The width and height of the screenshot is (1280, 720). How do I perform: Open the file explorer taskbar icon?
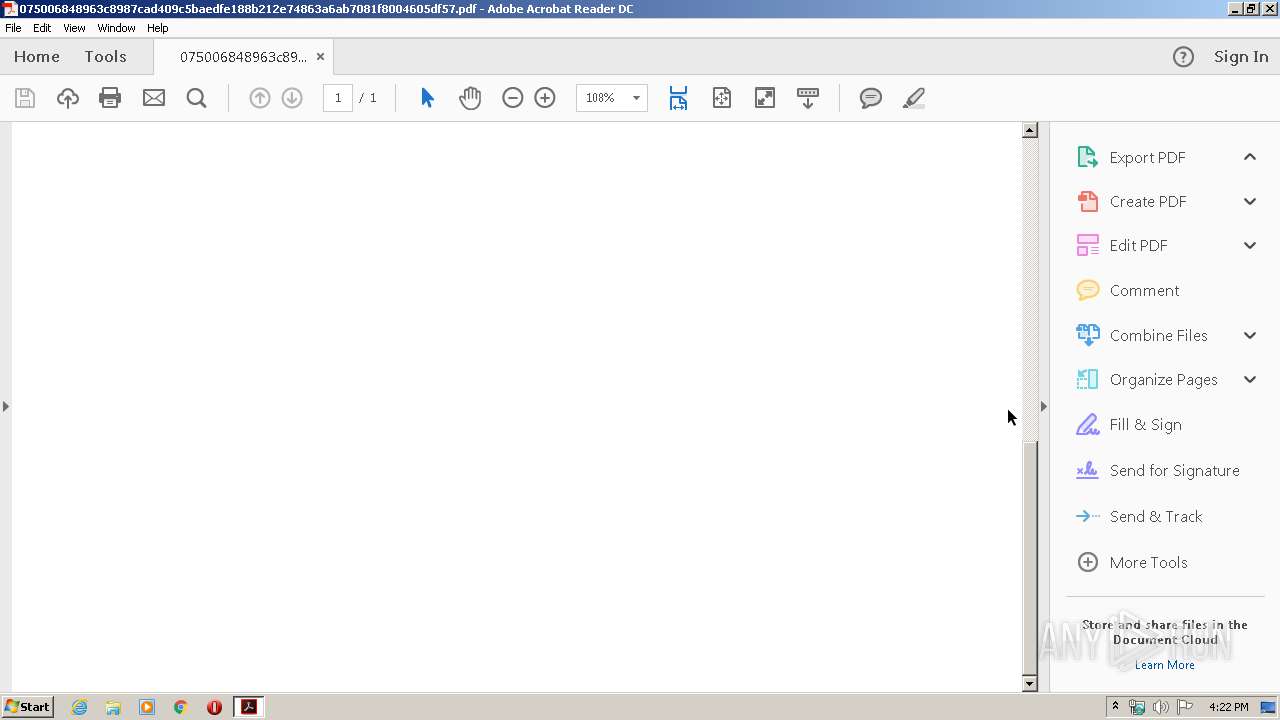(x=113, y=707)
